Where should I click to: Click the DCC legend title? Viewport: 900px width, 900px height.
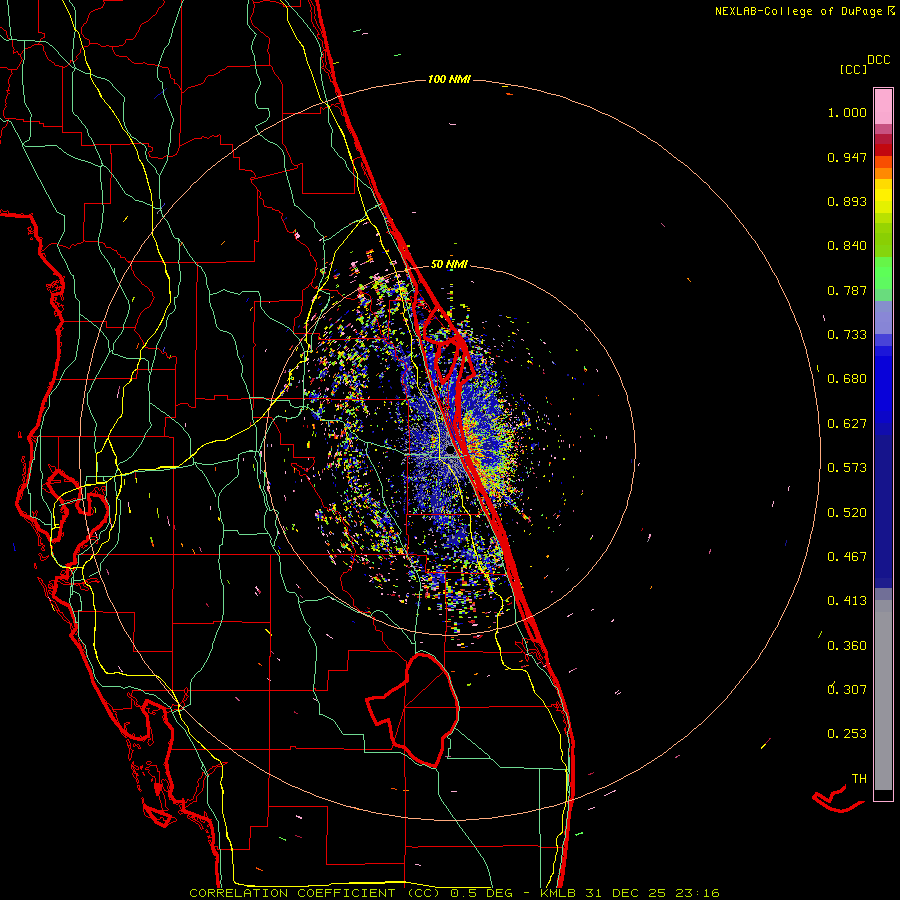point(879,60)
